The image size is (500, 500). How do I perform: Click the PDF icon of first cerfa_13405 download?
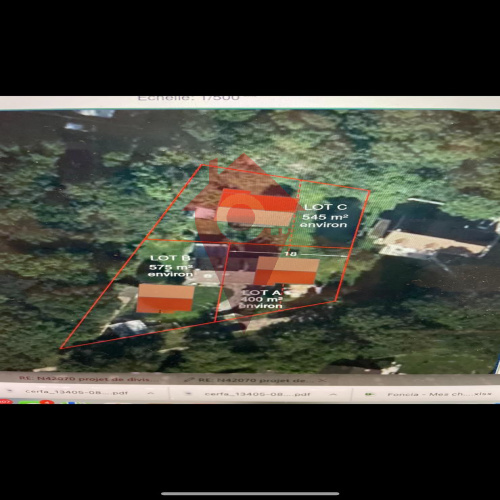click(9, 391)
